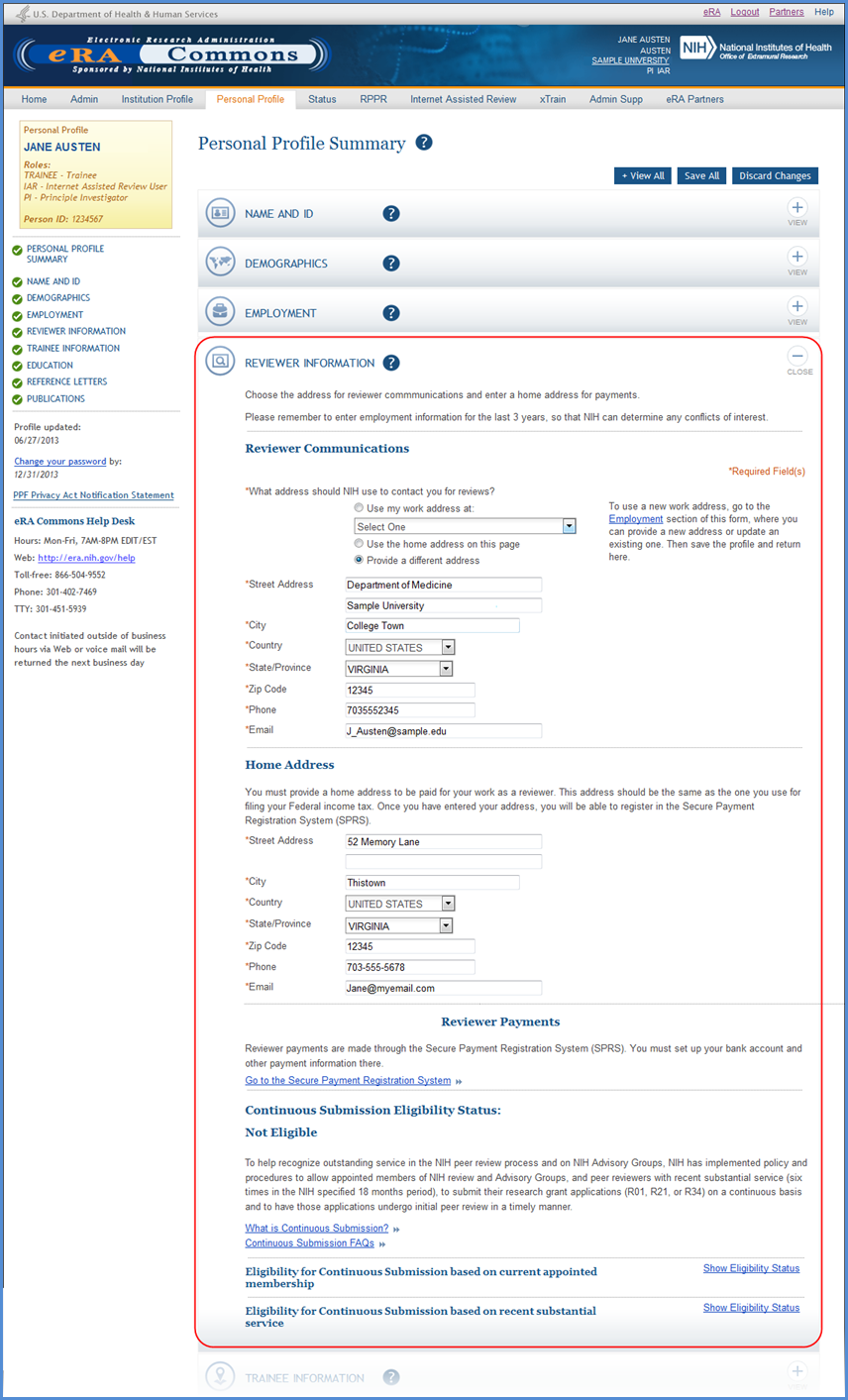The width and height of the screenshot is (848, 1400).
Task: Open the Admin Supp tab
Action: (x=616, y=99)
